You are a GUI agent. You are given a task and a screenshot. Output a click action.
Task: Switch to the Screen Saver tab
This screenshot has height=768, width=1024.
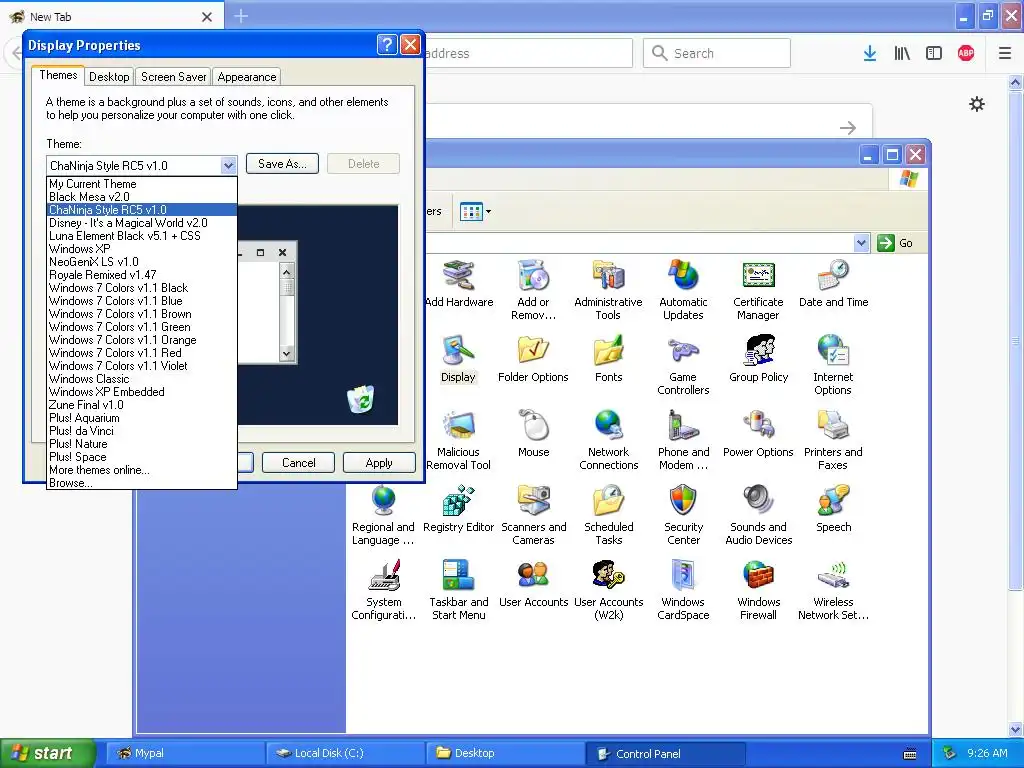pos(174,77)
